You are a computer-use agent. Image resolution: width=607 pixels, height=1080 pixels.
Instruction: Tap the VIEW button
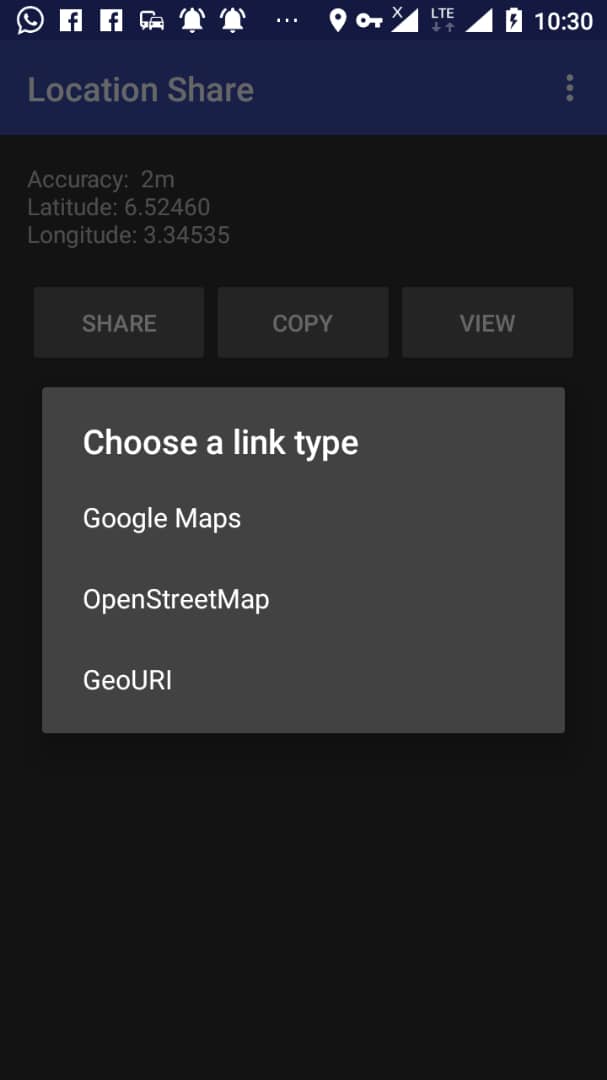tap(487, 323)
